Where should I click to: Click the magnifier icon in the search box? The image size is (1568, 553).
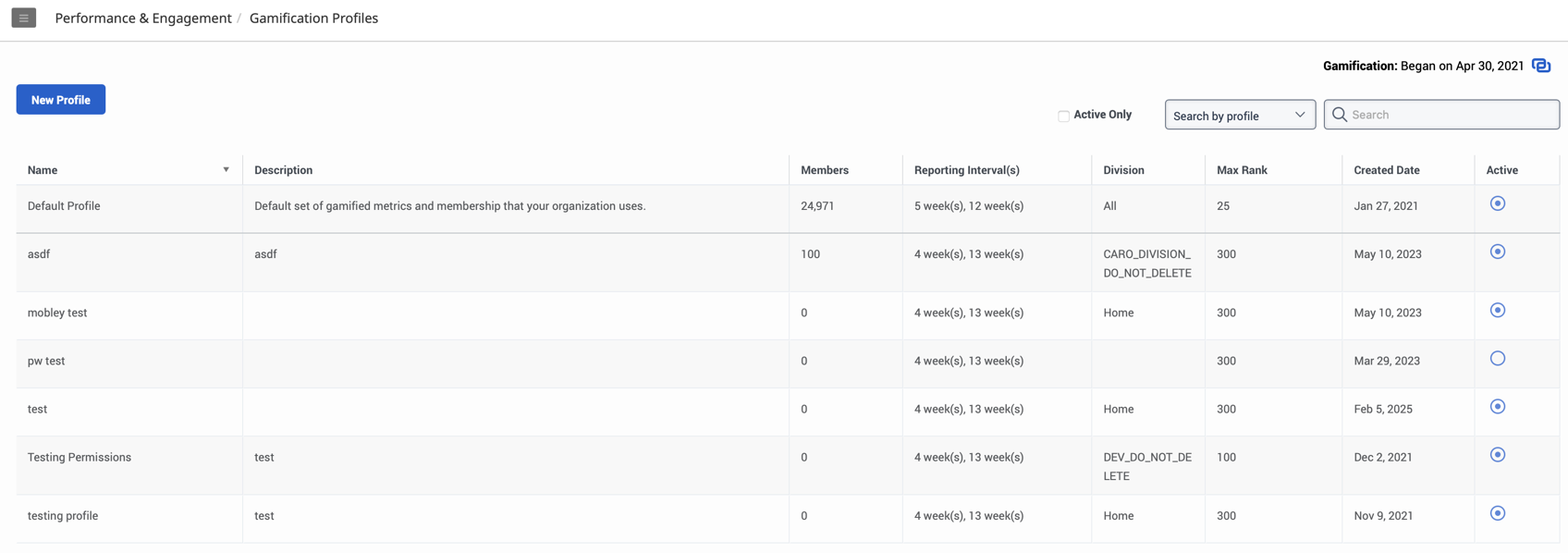click(1340, 115)
